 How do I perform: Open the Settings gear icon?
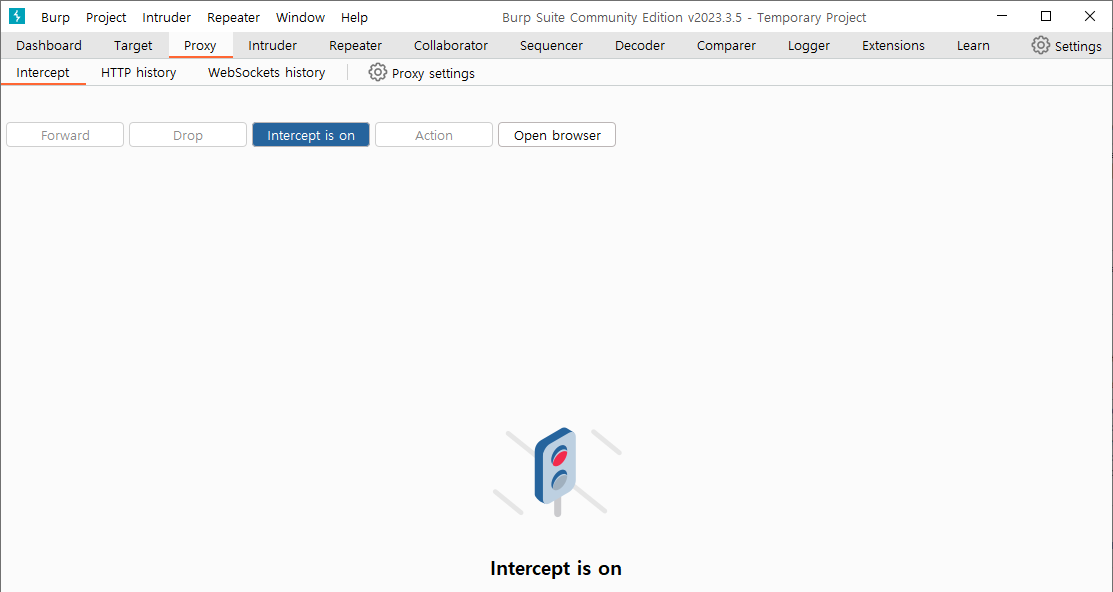[1041, 45]
